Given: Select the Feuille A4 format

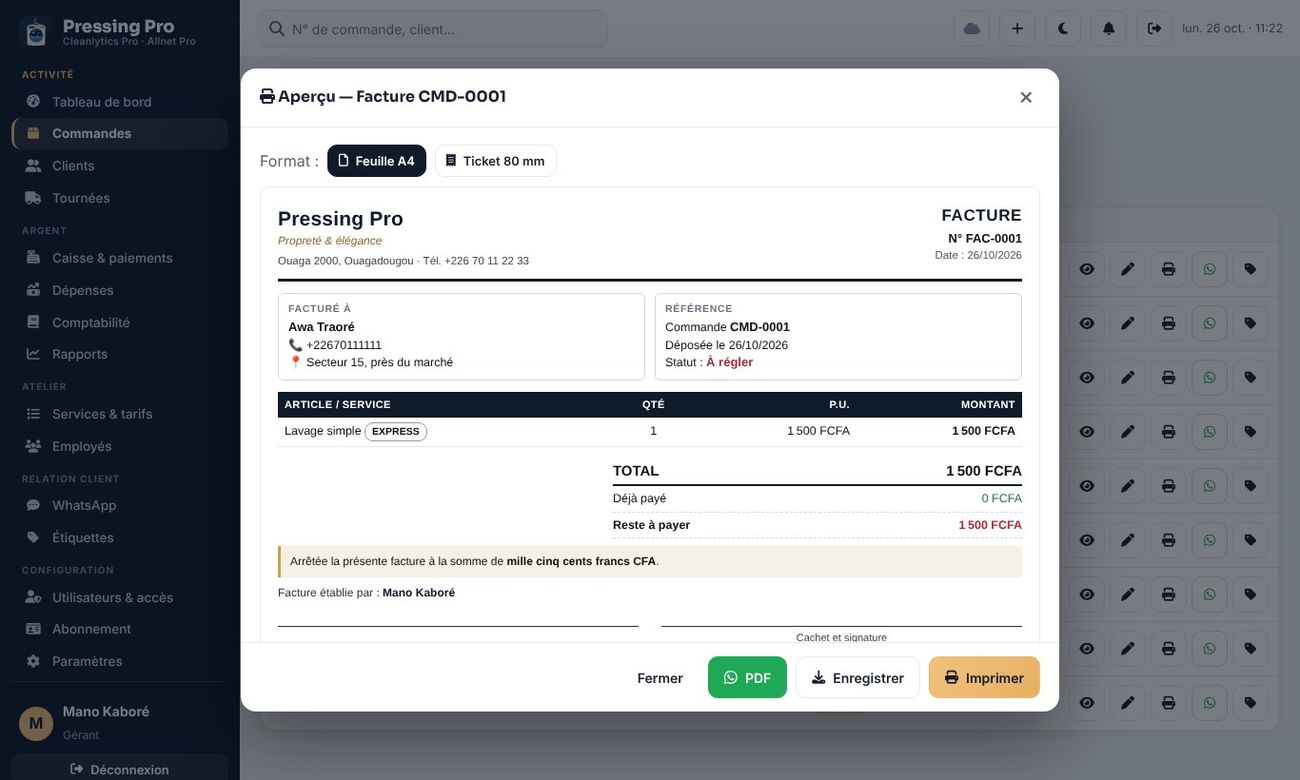Looking at the screenshot, I should coord(377,161).
